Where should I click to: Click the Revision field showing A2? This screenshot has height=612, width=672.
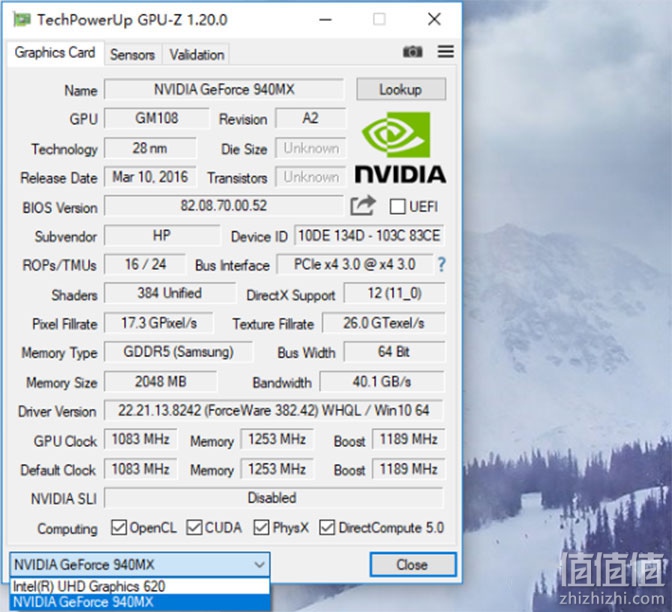310,118
